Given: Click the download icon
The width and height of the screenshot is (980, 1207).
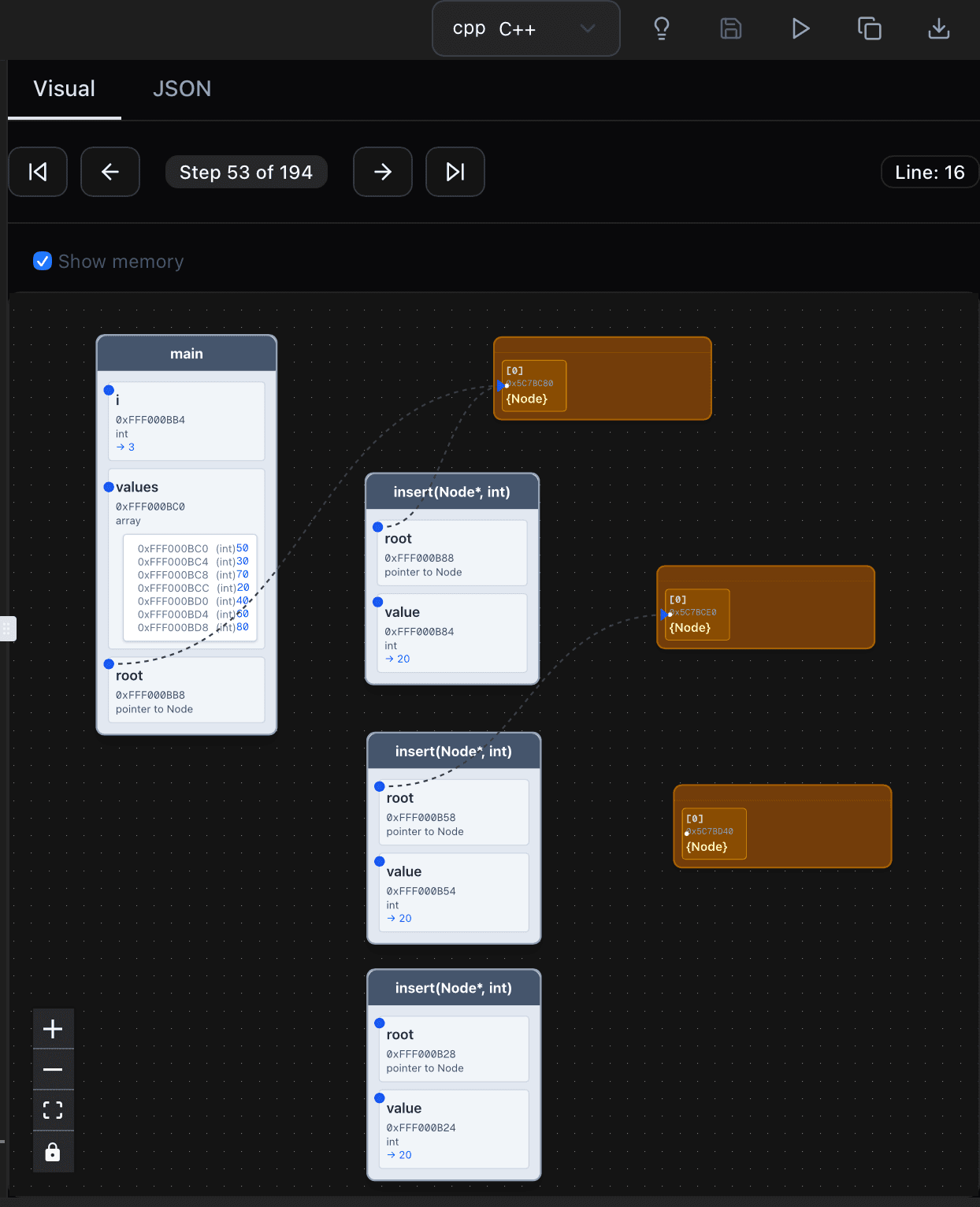Looking at the screenshot, I should (939, 29).
